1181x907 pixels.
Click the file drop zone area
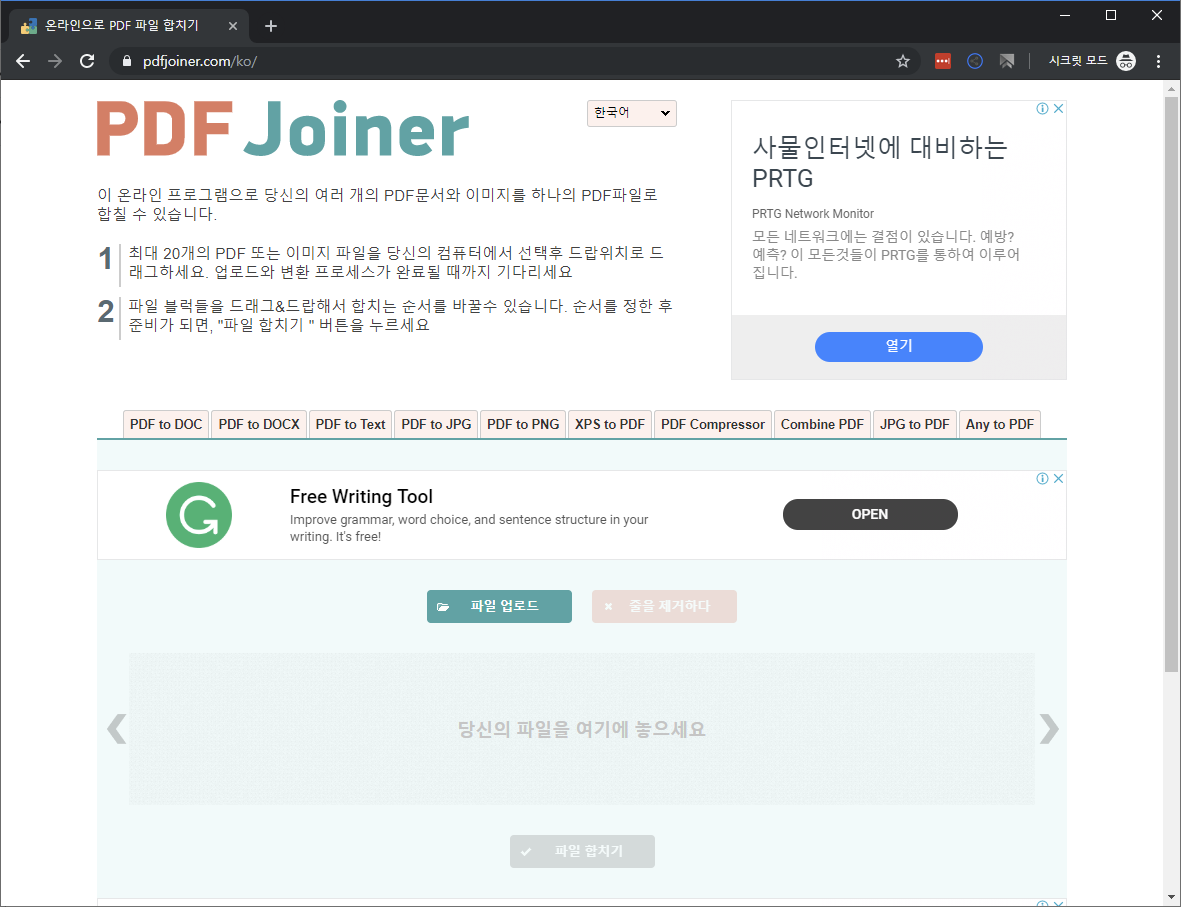(x=581, y=728)
